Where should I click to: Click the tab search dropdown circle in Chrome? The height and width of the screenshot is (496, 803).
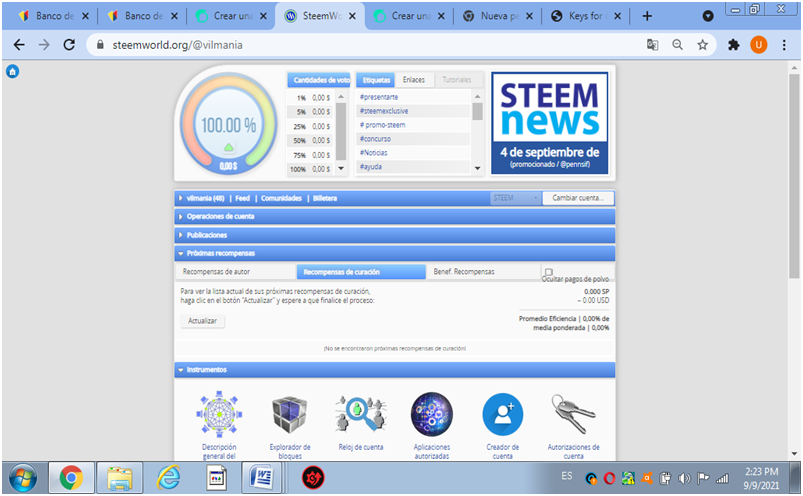(708, 16)
